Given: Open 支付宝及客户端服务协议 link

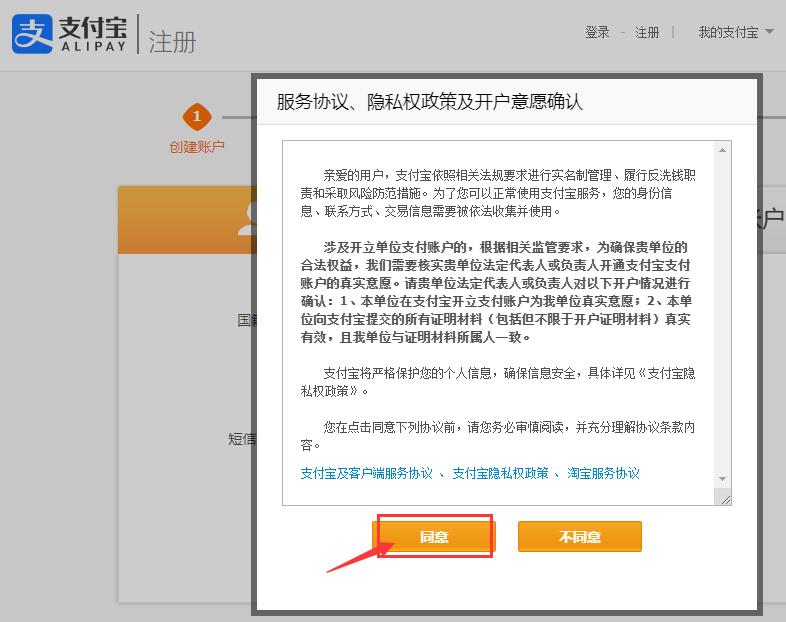Looking at the screenshot, I should tap(366, 473).
